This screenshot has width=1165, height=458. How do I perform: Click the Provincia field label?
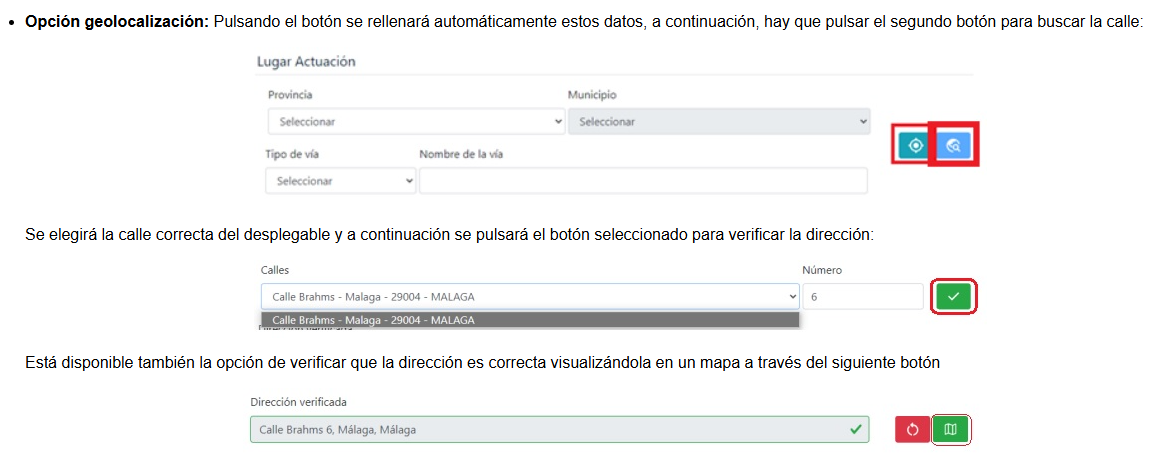click(290, 95)
